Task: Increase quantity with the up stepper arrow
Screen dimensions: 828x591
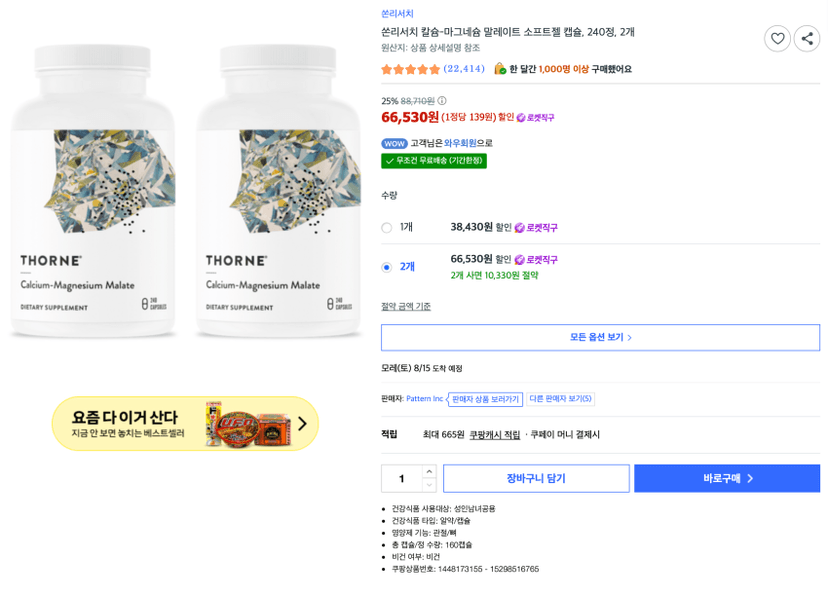Action: [x=429, y=471]
